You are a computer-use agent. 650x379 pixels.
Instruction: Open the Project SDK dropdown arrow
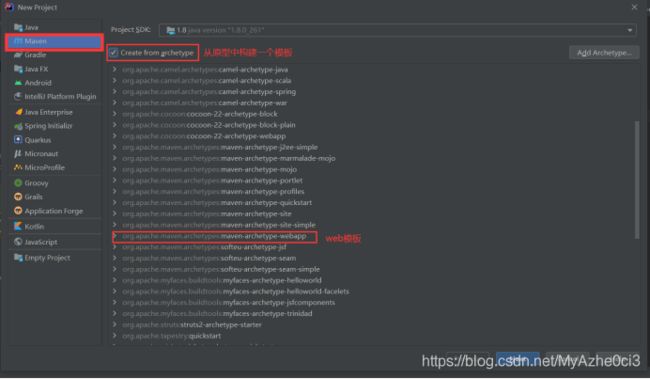point(630,30)
